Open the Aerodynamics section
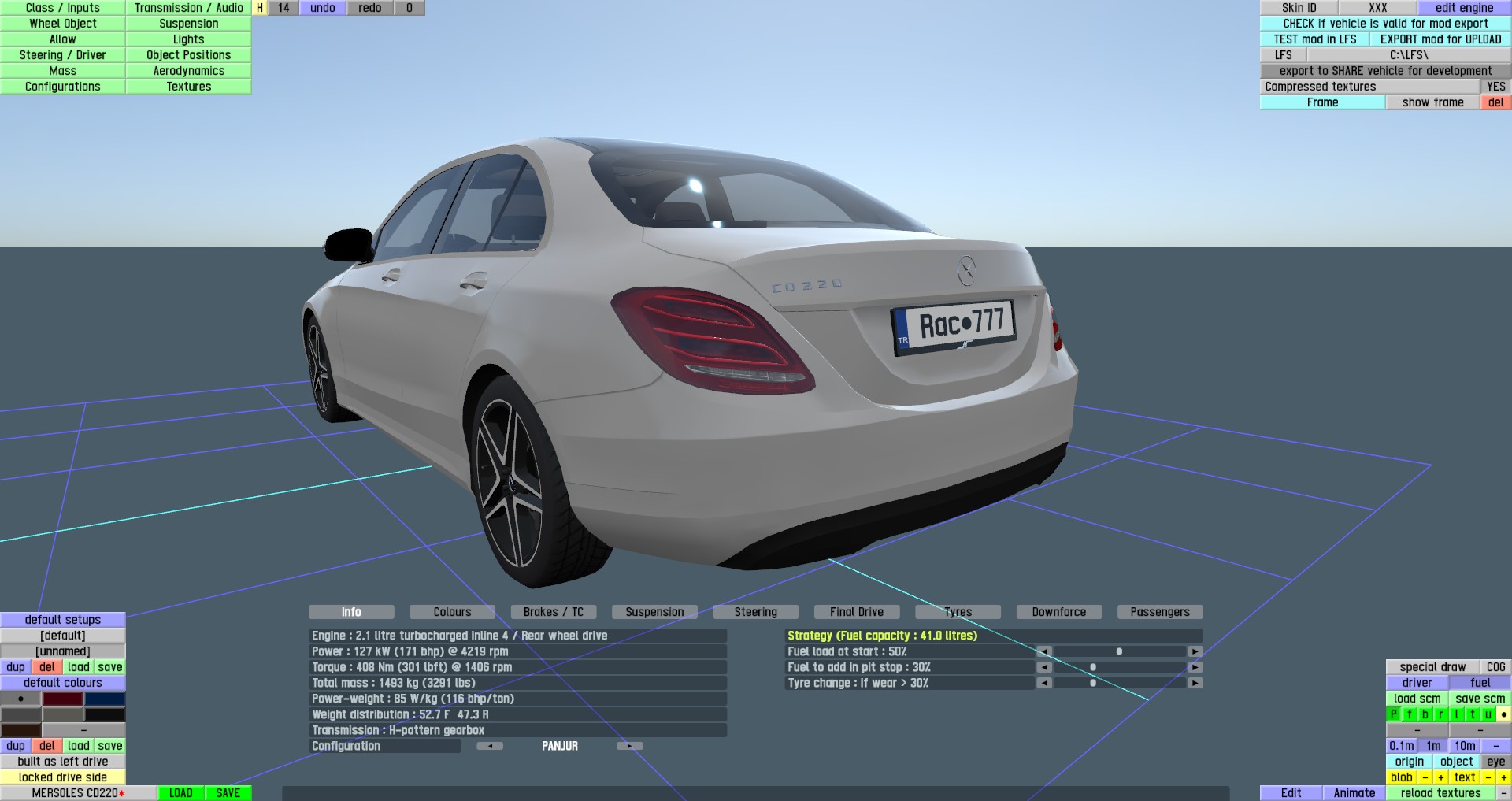This screenshot has height=801, width=1512. 189,71
